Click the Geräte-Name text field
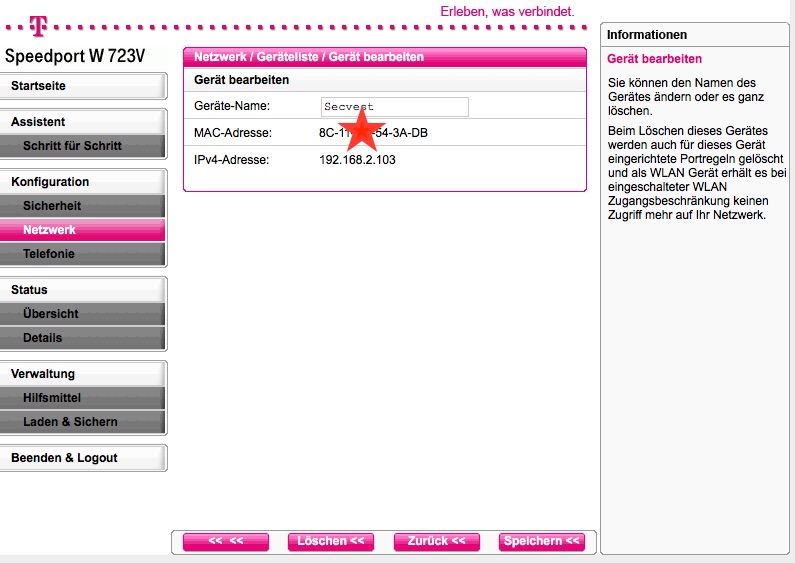 tap(394, 106)
